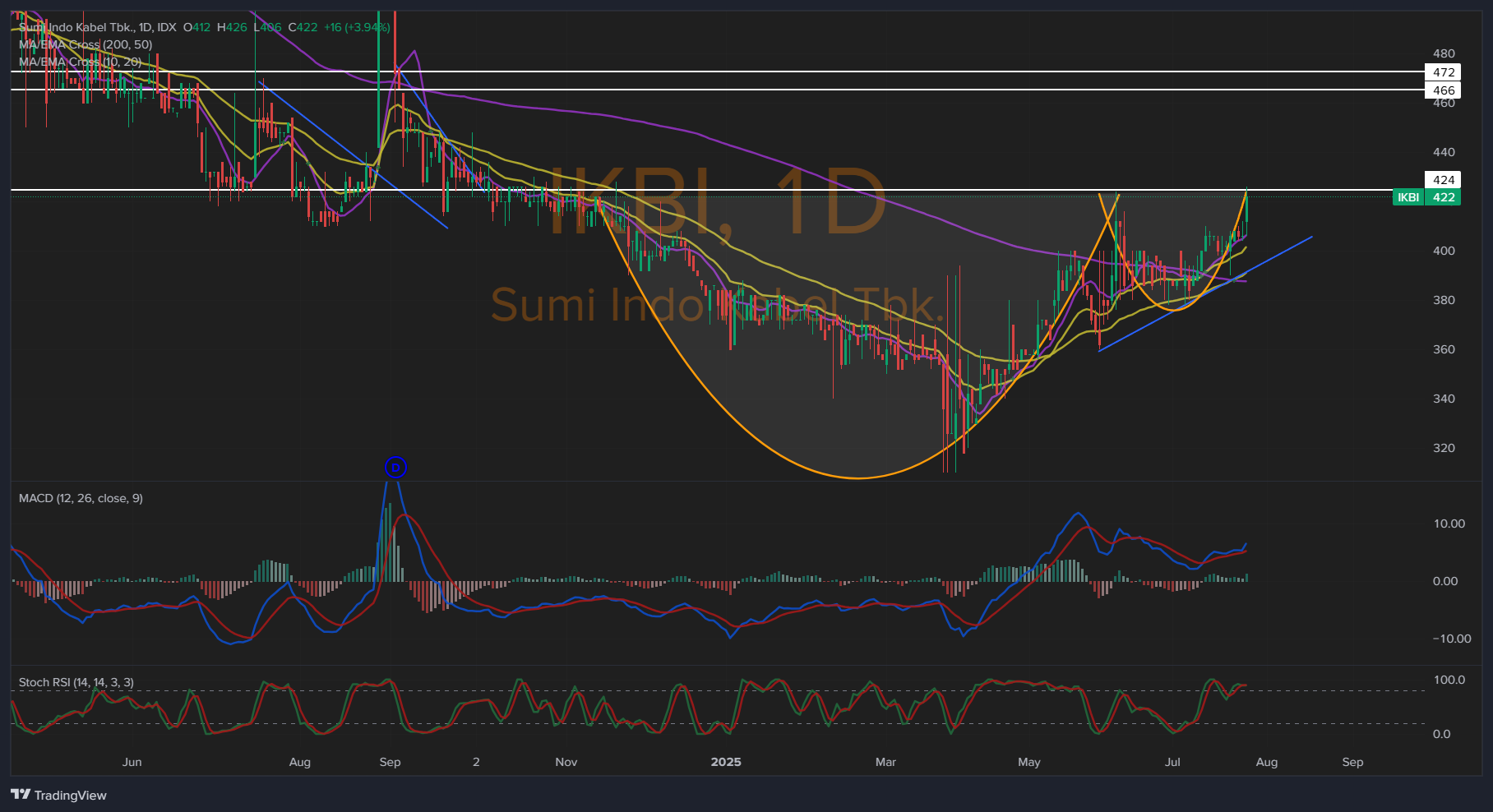This screenshot has height=812, width=1493.
Task: Click the MACD (12, 26, close, 9) label
Action: [81, 498]
